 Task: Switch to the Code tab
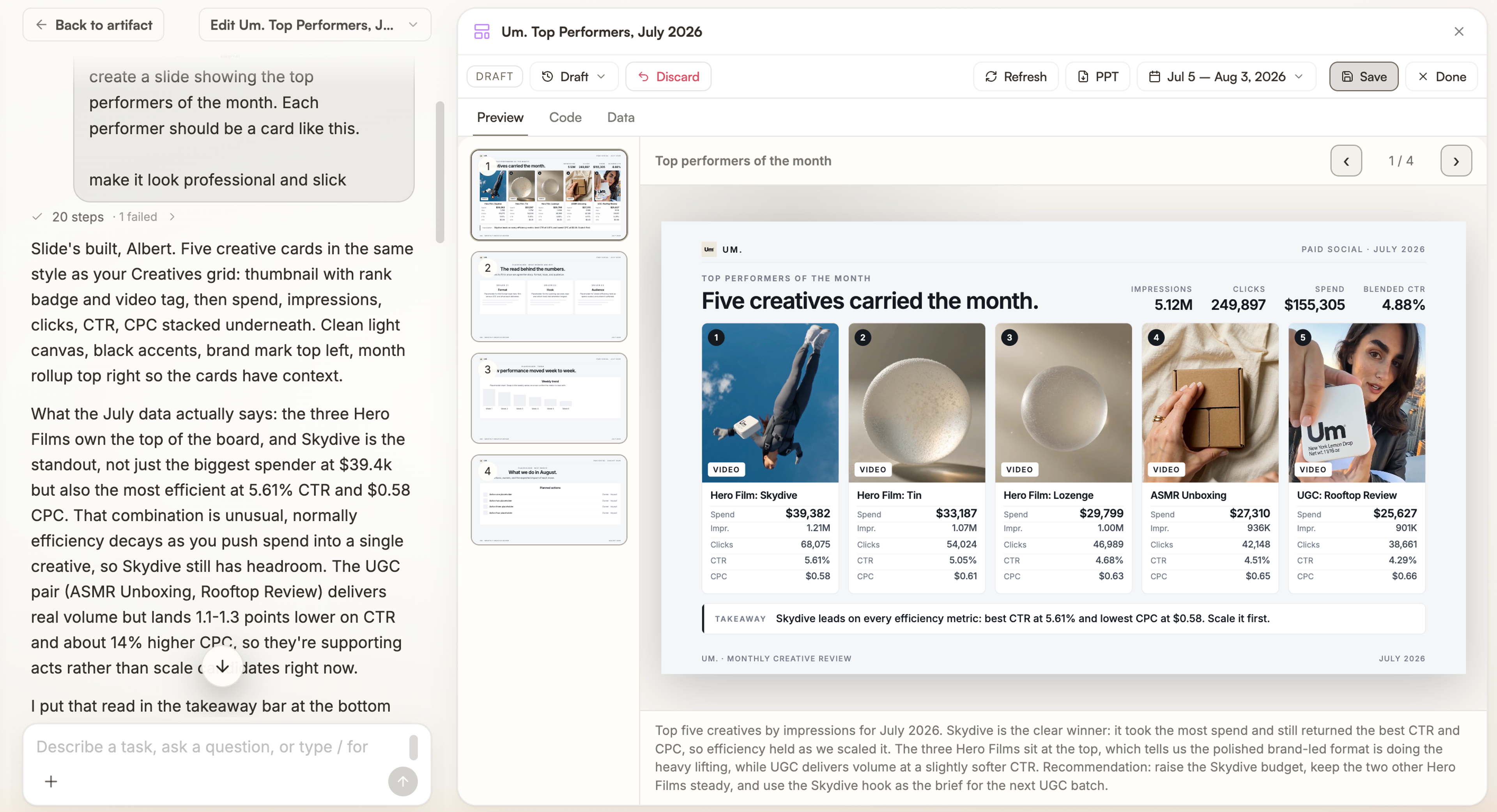point(565,117)
